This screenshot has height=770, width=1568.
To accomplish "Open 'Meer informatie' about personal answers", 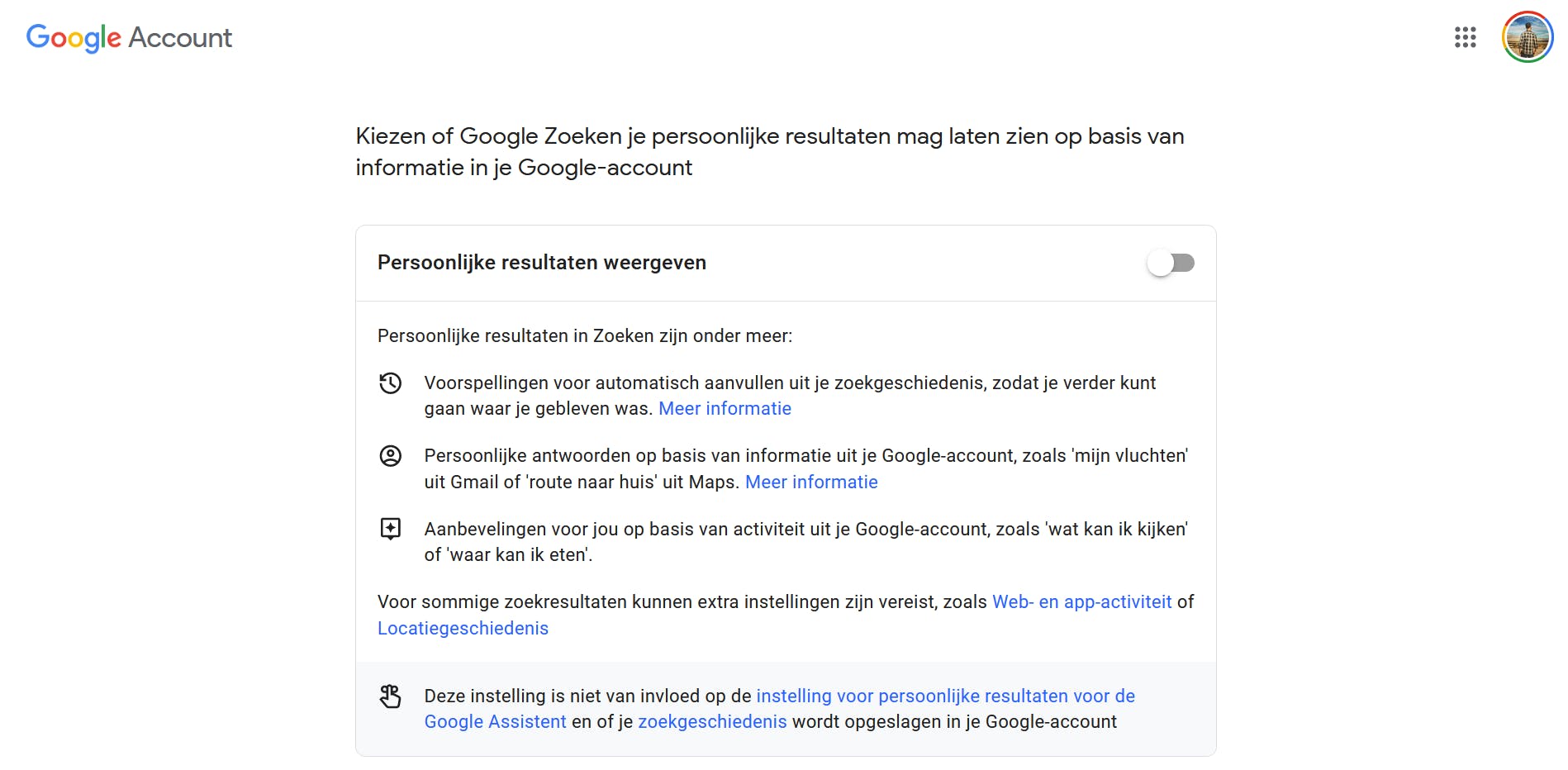I will [x=811, y=482].
